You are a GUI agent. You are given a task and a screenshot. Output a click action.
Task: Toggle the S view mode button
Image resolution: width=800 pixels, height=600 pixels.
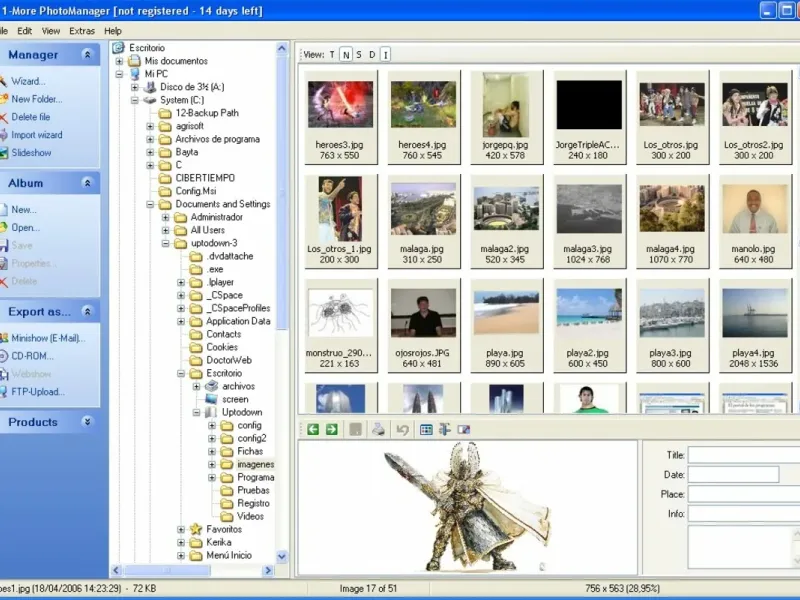click(x=359, y=54)
